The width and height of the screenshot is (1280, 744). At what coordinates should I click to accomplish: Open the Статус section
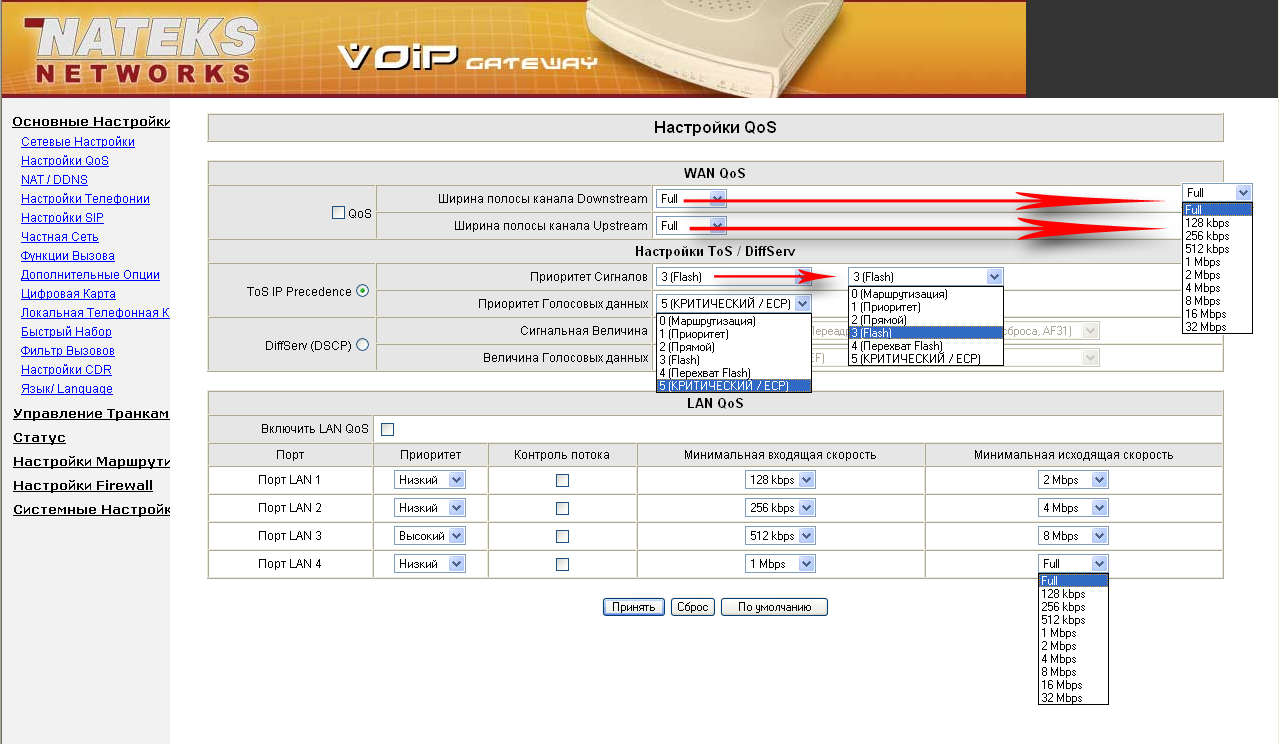click(39, 438)
